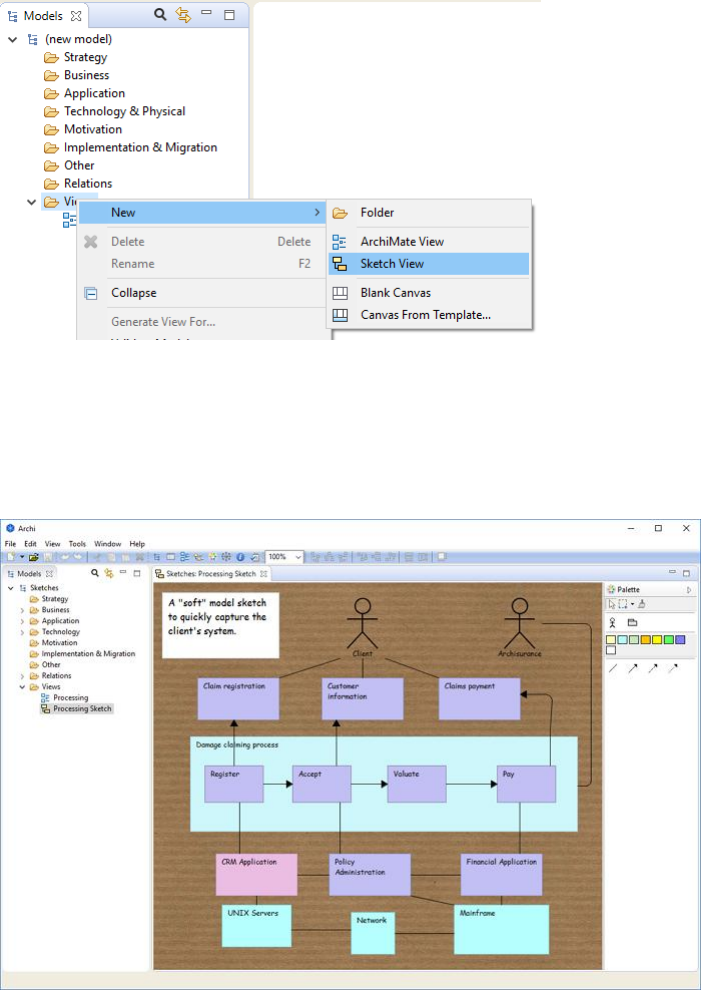Expand the Business folder in Archi window tree

[x=22, y=610]
